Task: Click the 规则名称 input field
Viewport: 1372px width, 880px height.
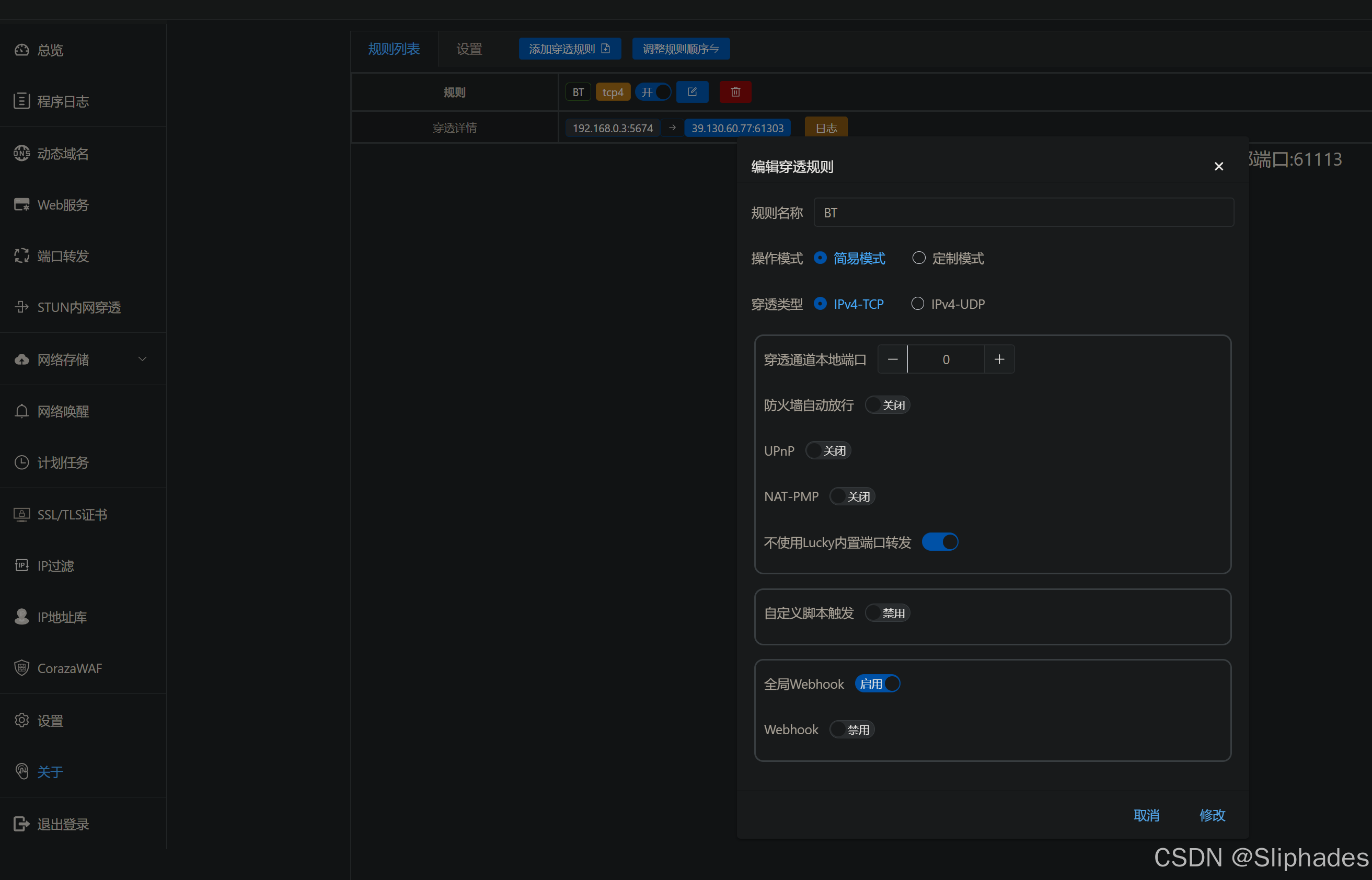Action: point(1023,213)
